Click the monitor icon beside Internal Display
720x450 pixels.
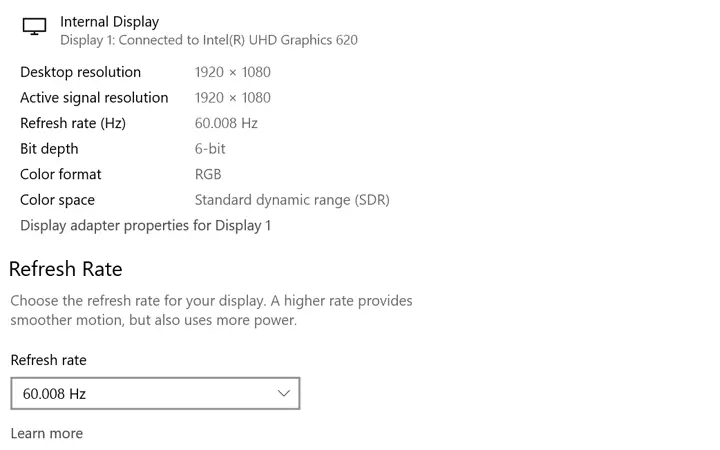pyautogui.click(x=34, y=26)
